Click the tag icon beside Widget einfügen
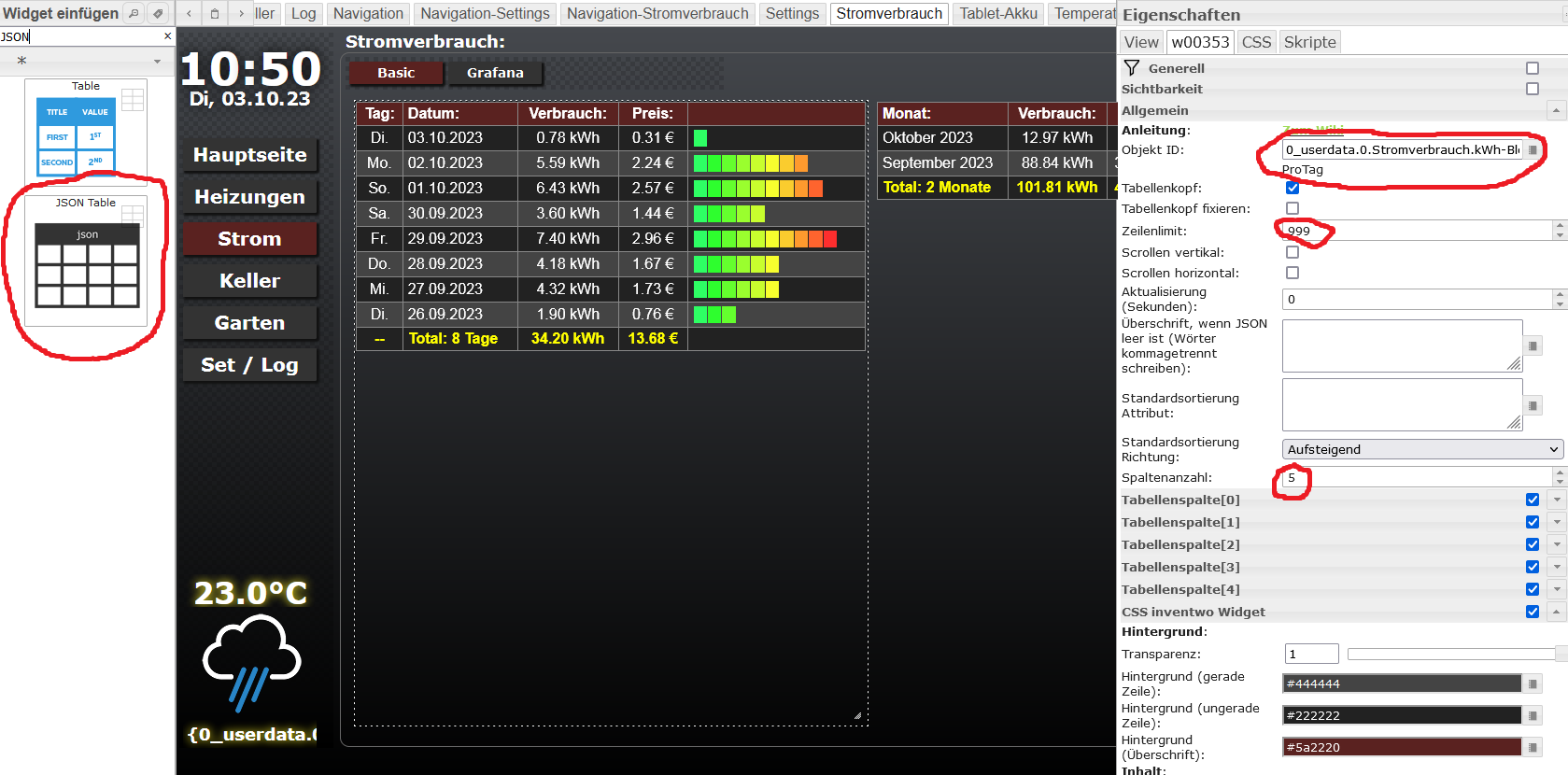Screen dimensions: 1568x775 [158, 13]
